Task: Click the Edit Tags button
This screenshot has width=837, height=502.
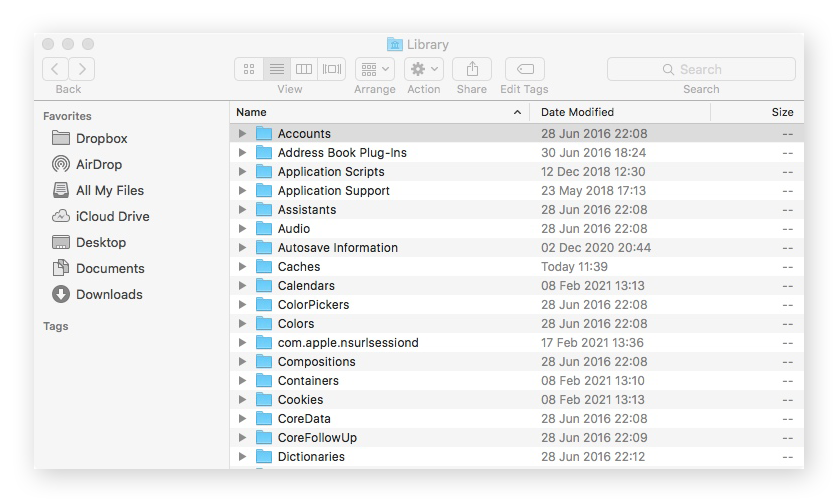Action: coord(525,69)
